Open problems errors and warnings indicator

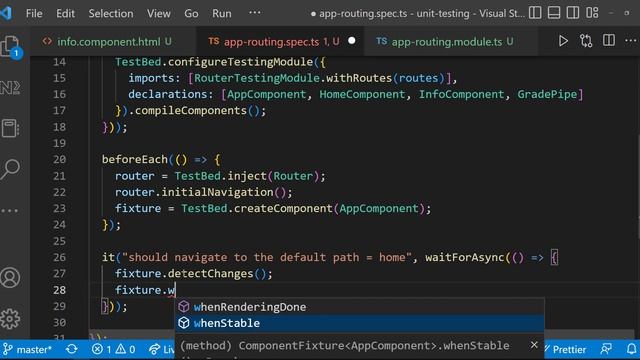[113, 350]
